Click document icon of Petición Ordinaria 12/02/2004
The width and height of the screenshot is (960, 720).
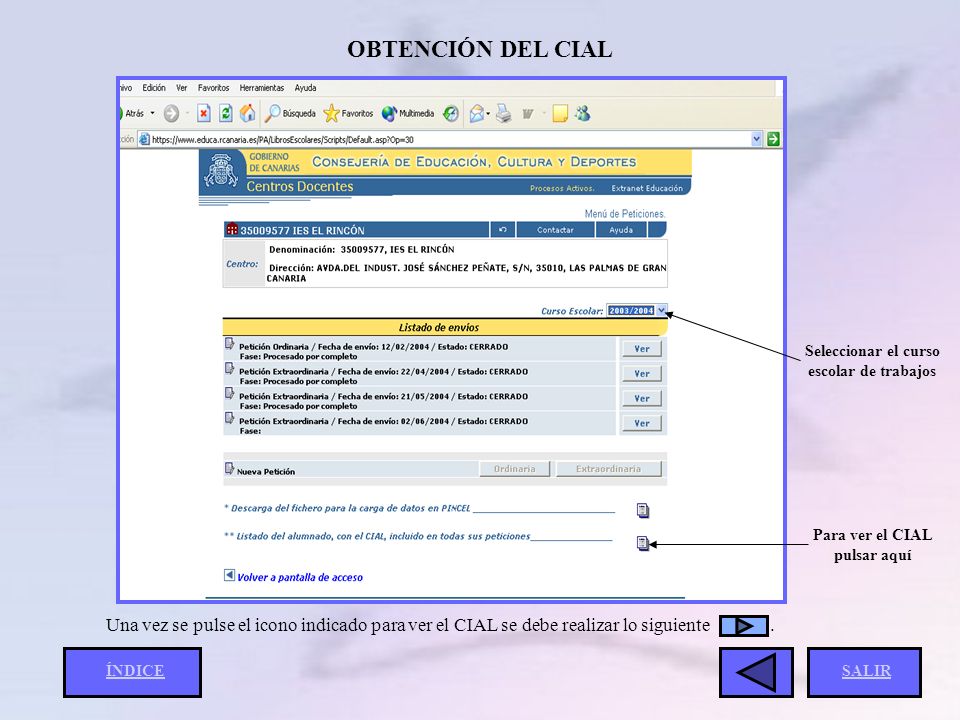tap(230, 343)
